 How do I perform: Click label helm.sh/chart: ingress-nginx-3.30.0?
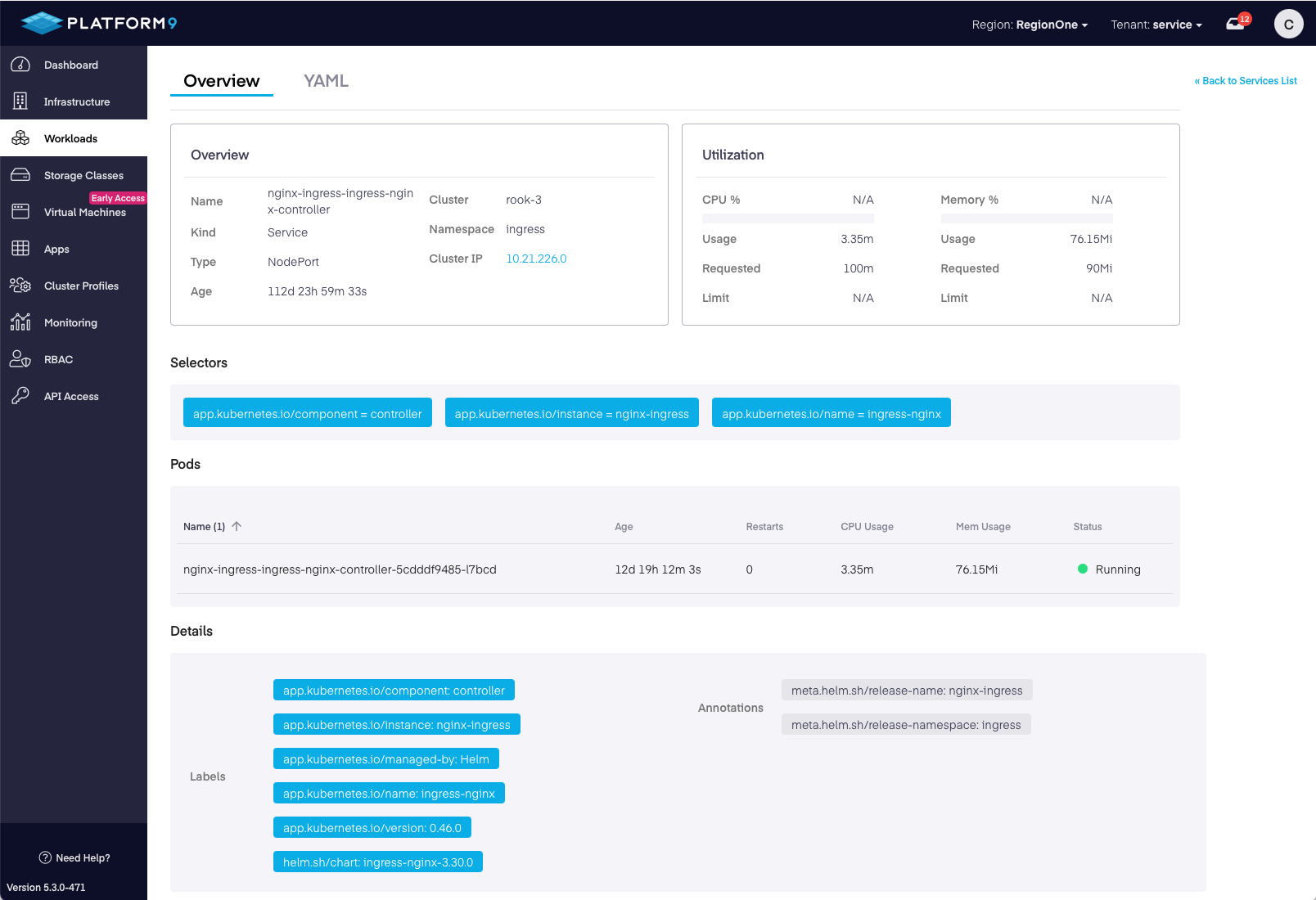point(378,862)
